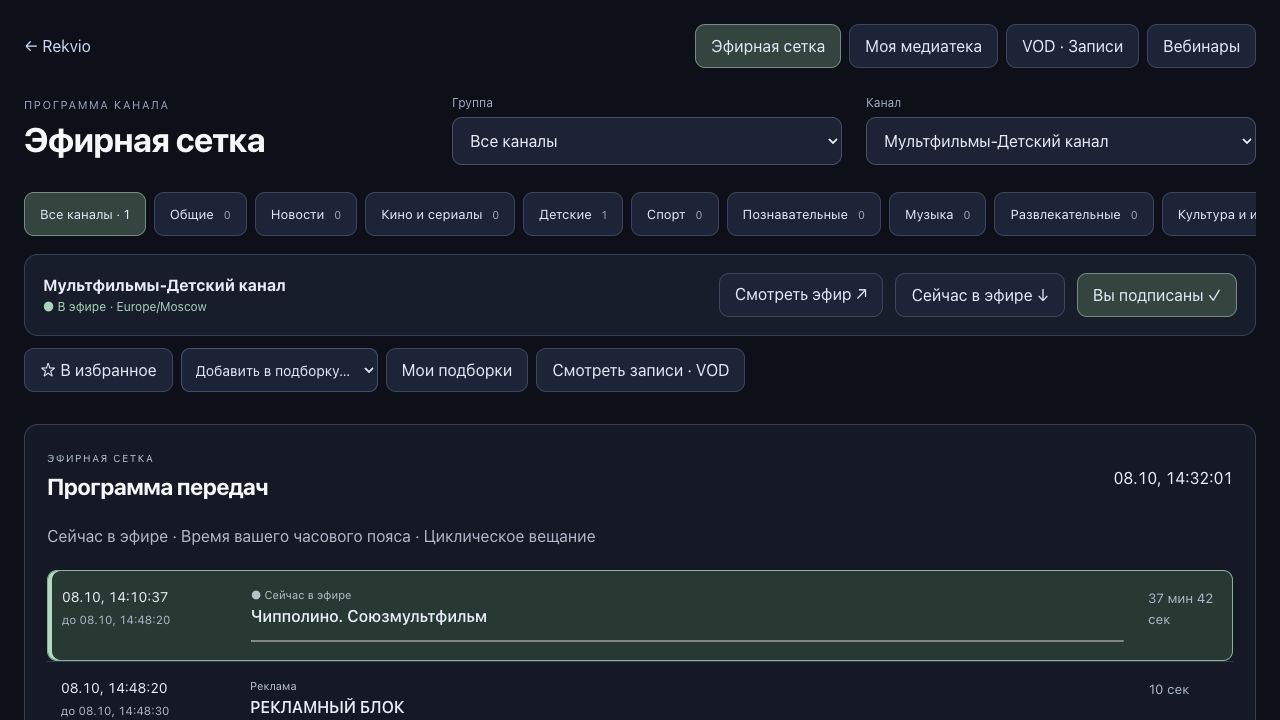Click Смотреть записи · VOD button
The width and height of the screenshot is (1280, 720).
click(x=640, y=370)
